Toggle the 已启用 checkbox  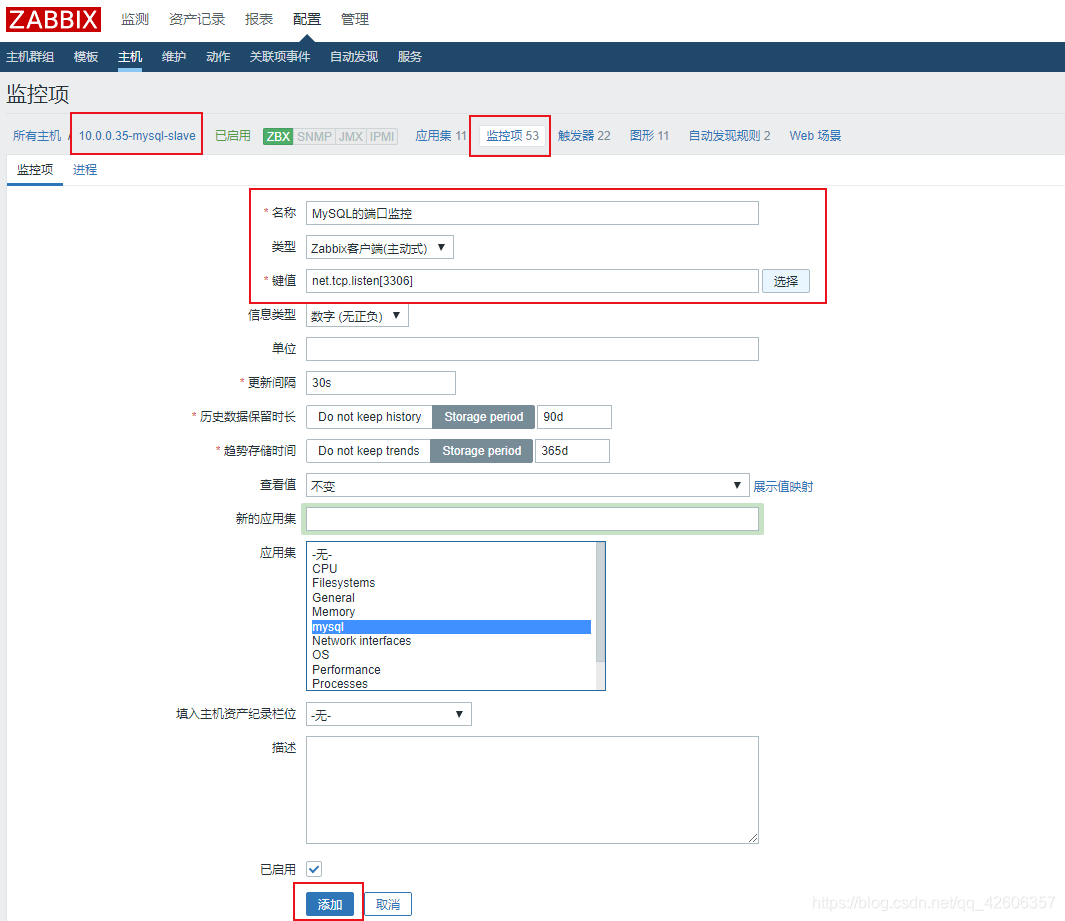314,869
